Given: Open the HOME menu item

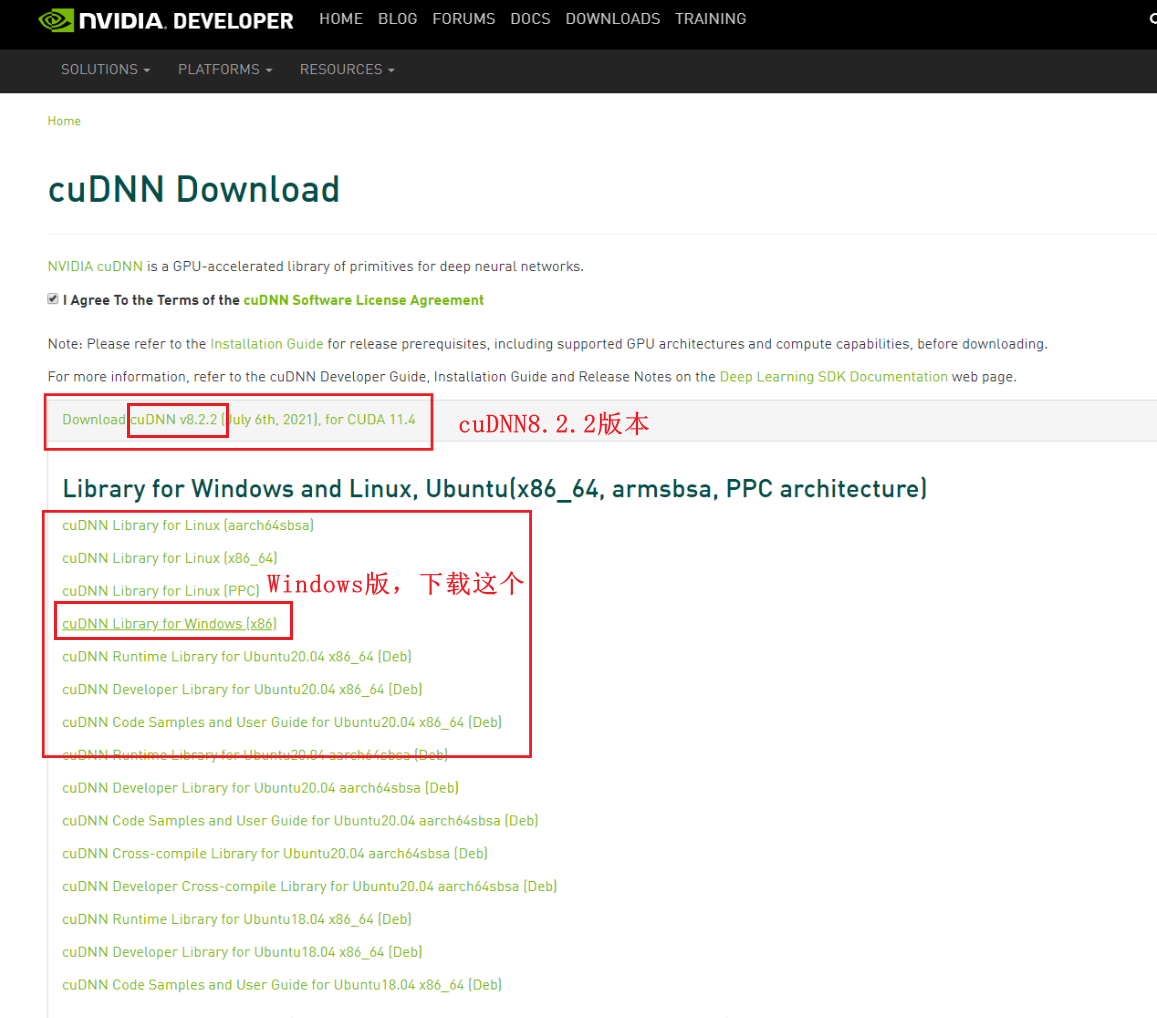Looking at the screenshot, I should tap(341, 19).
